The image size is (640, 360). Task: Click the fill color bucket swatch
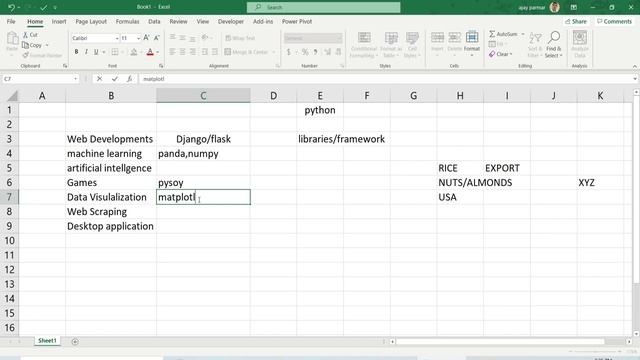pos(133,52)
